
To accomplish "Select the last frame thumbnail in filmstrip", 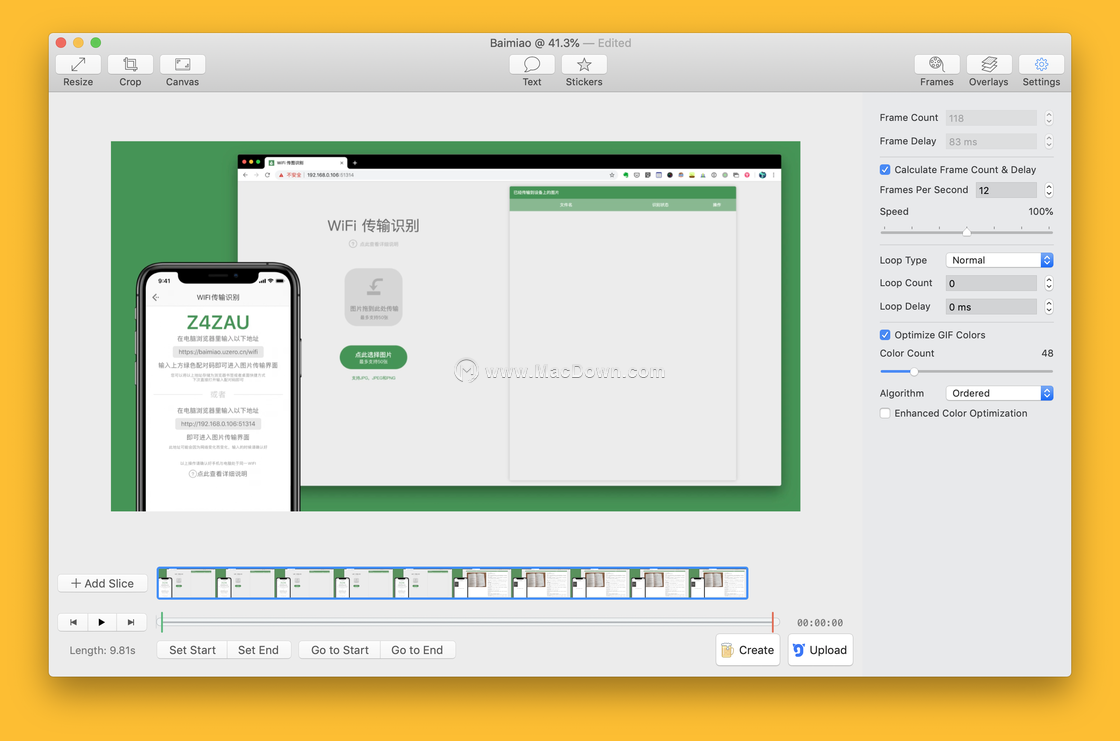I will (x=718, y=583).
